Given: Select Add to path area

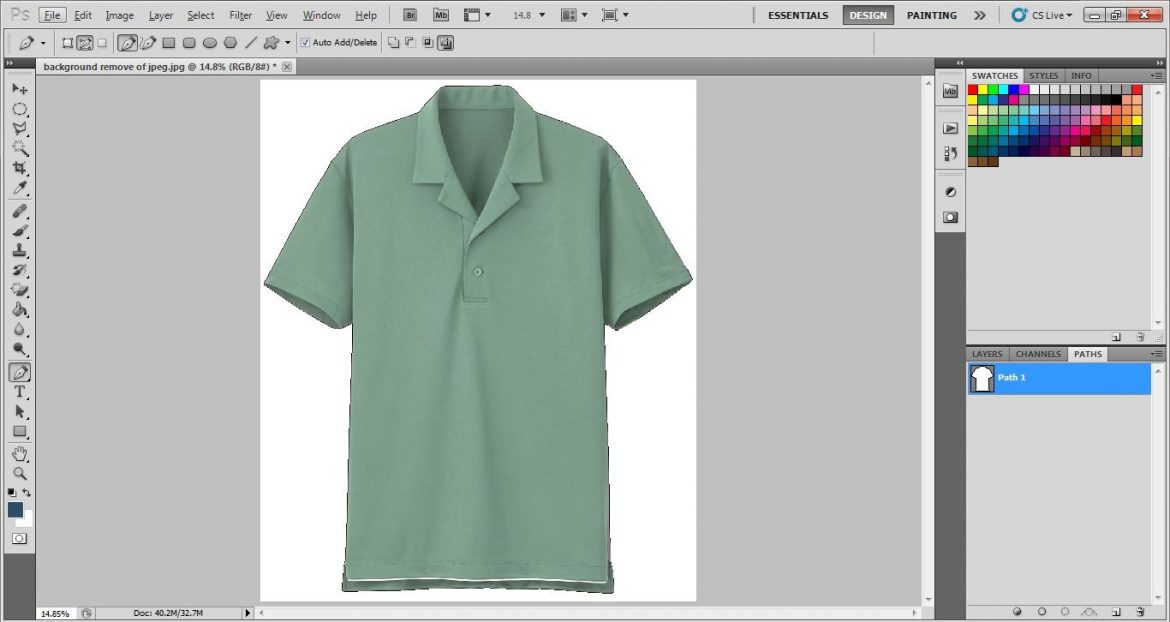Looking at the screenshot, I should click(x=393, y=43).
